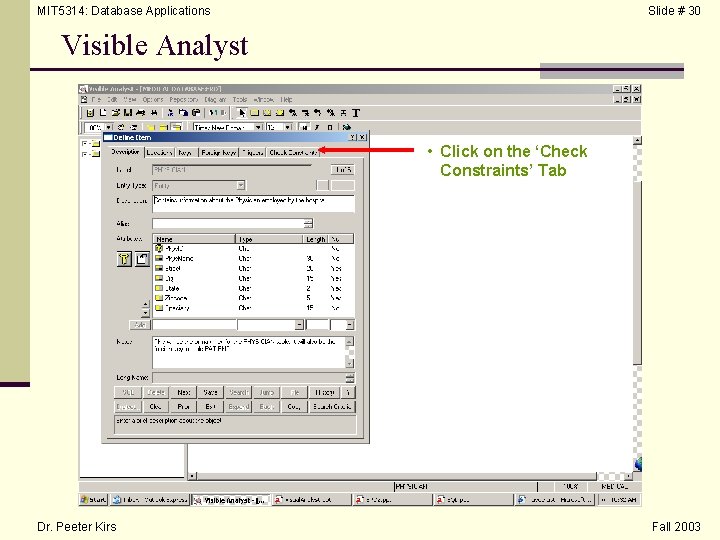The width and height of the screenshot is (720, 540).
Task: Click the copy icon in main toolbar
Action: coord(183,112)
